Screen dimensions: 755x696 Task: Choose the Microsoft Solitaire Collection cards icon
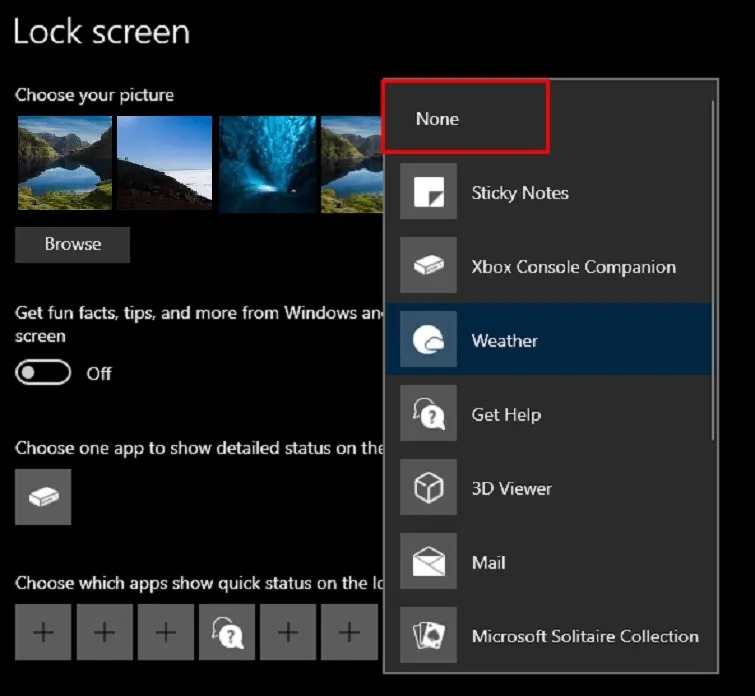tap(428, 636)
